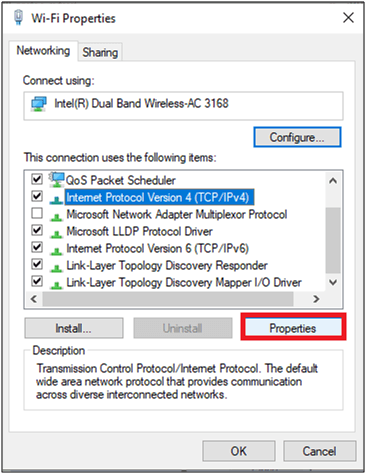
Task: Click the Intel Dual Band Wireless adapter icon
Action: click(x=39, y=104)
